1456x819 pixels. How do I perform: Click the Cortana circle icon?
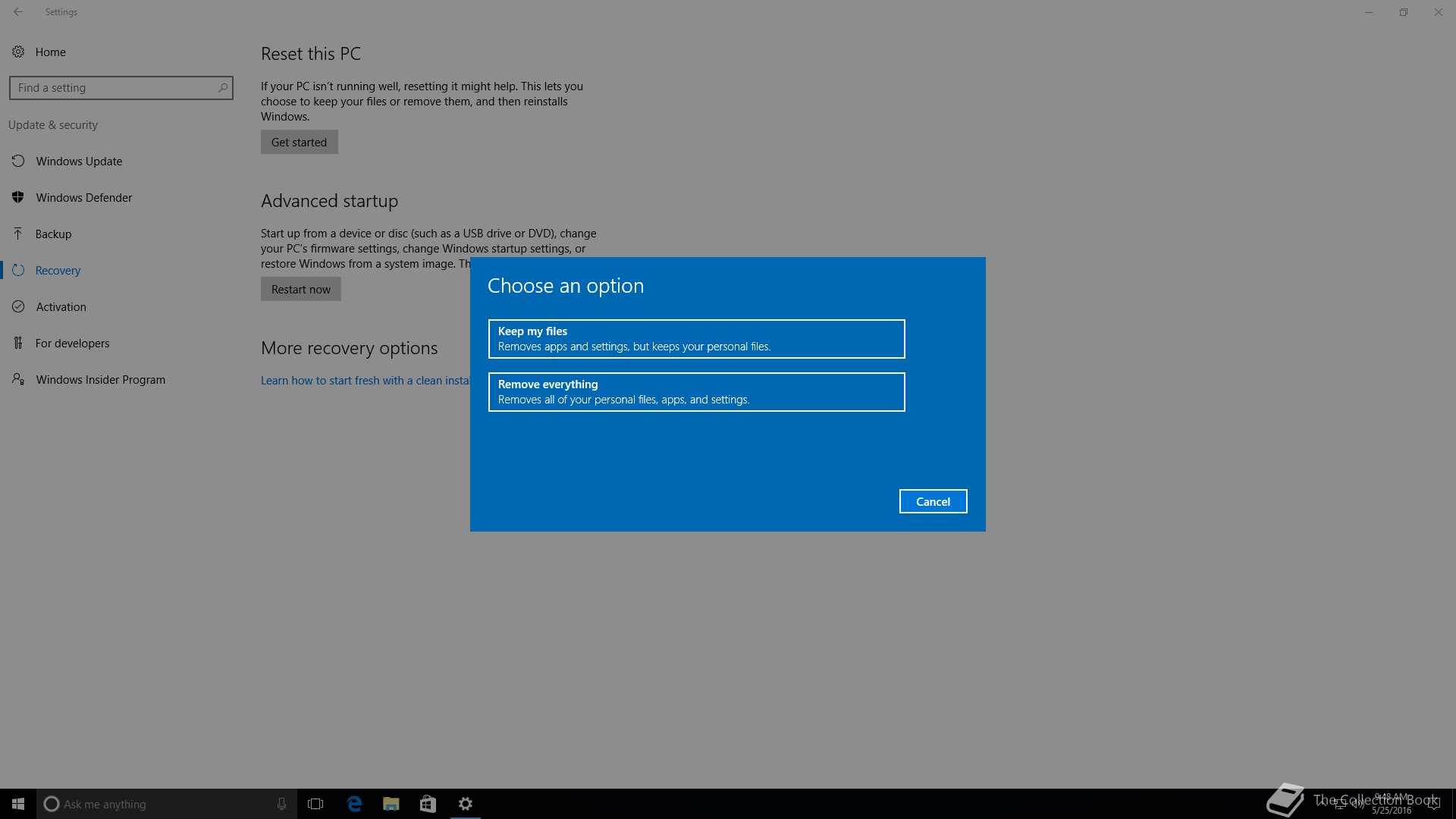coord(52,804)
